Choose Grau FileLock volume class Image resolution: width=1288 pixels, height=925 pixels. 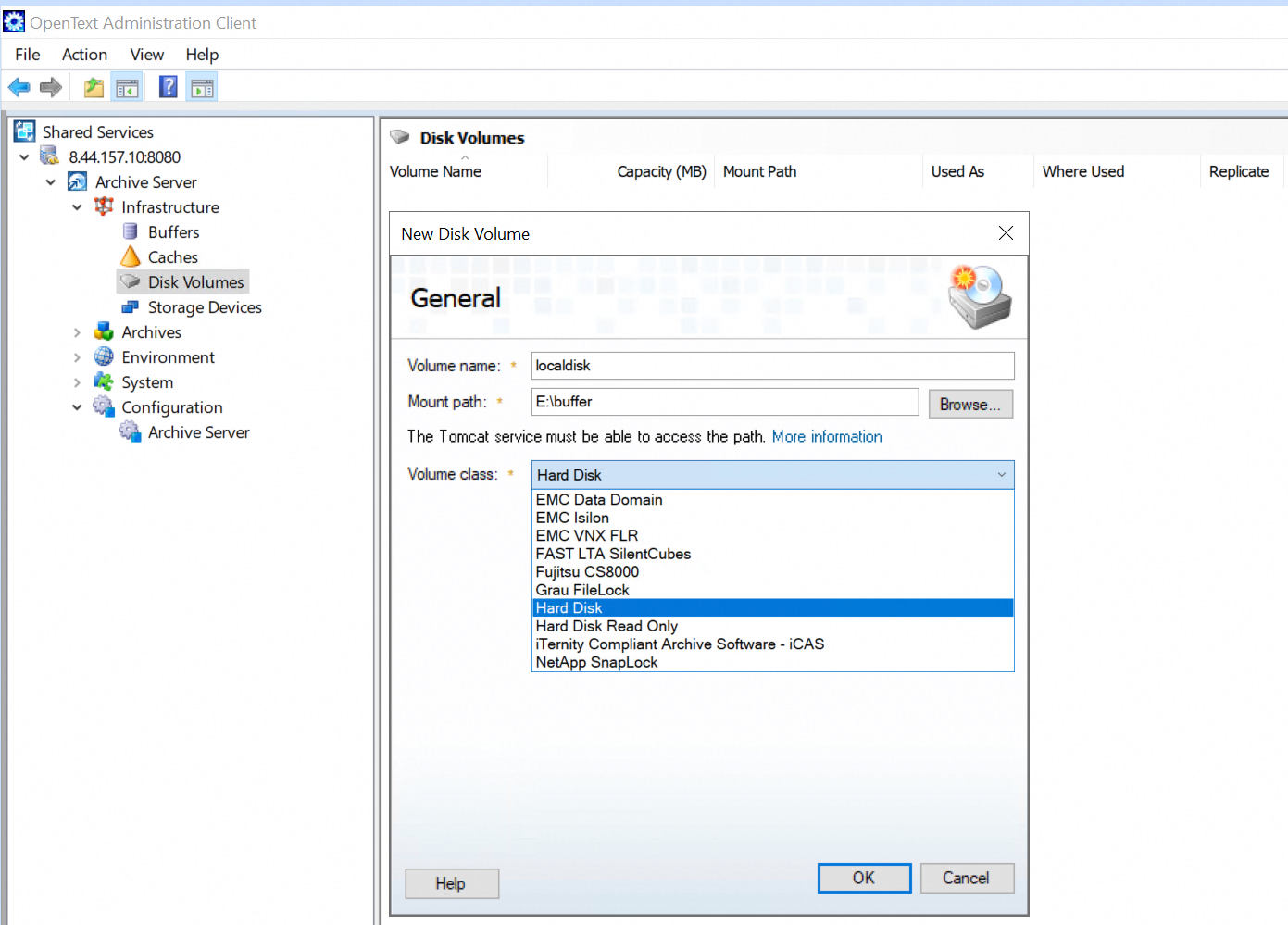pyautogui.click(x=773, y=590)
